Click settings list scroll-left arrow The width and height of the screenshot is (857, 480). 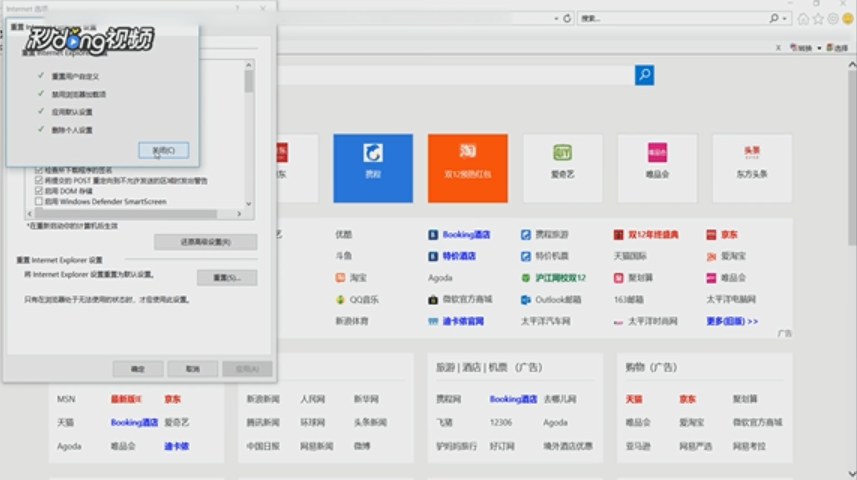point(31,214)
